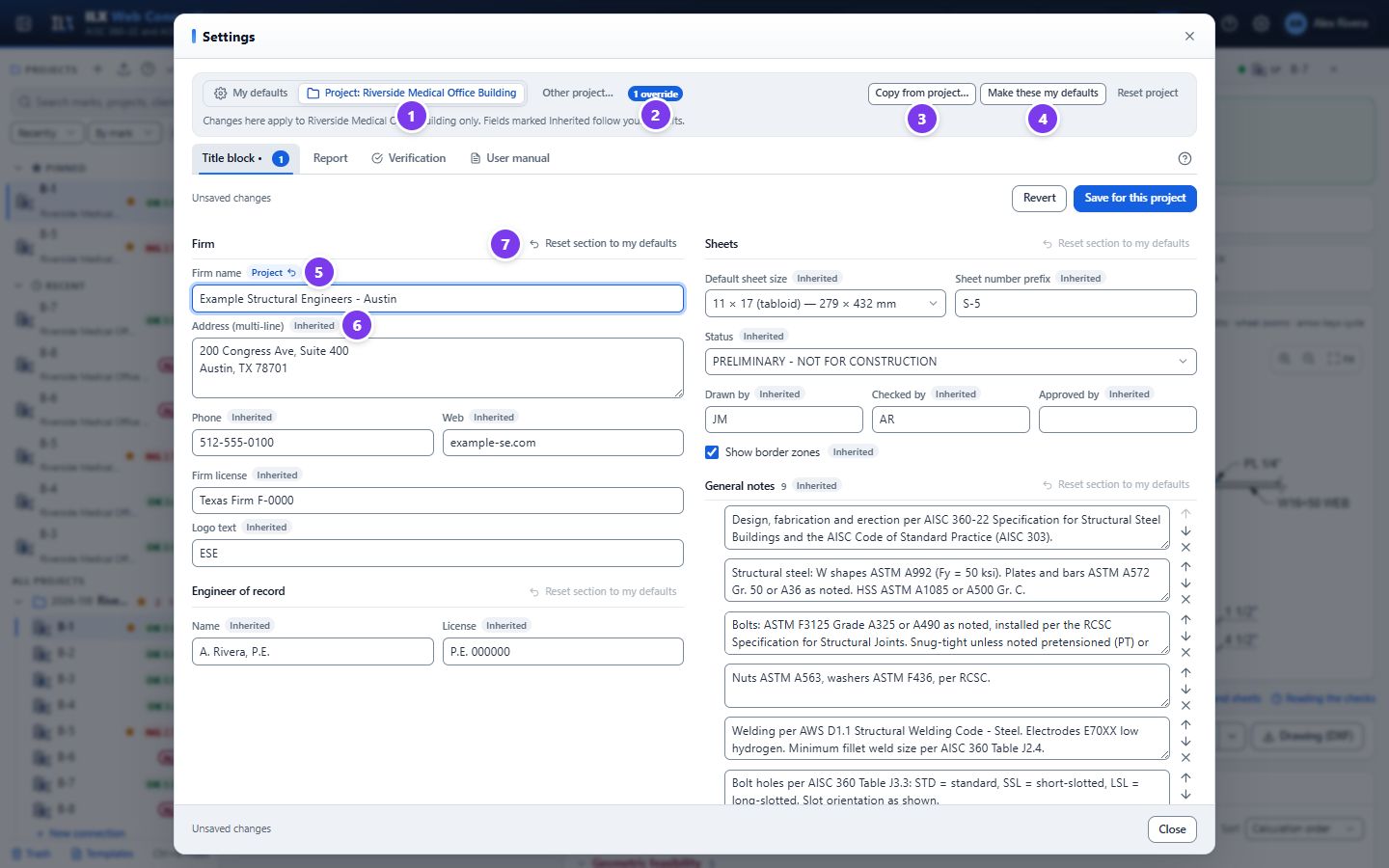This screenshot has height=868, width=1389.
Task: Go to the User manual tab
Action: pyautogui.click(x=509, y=158)
